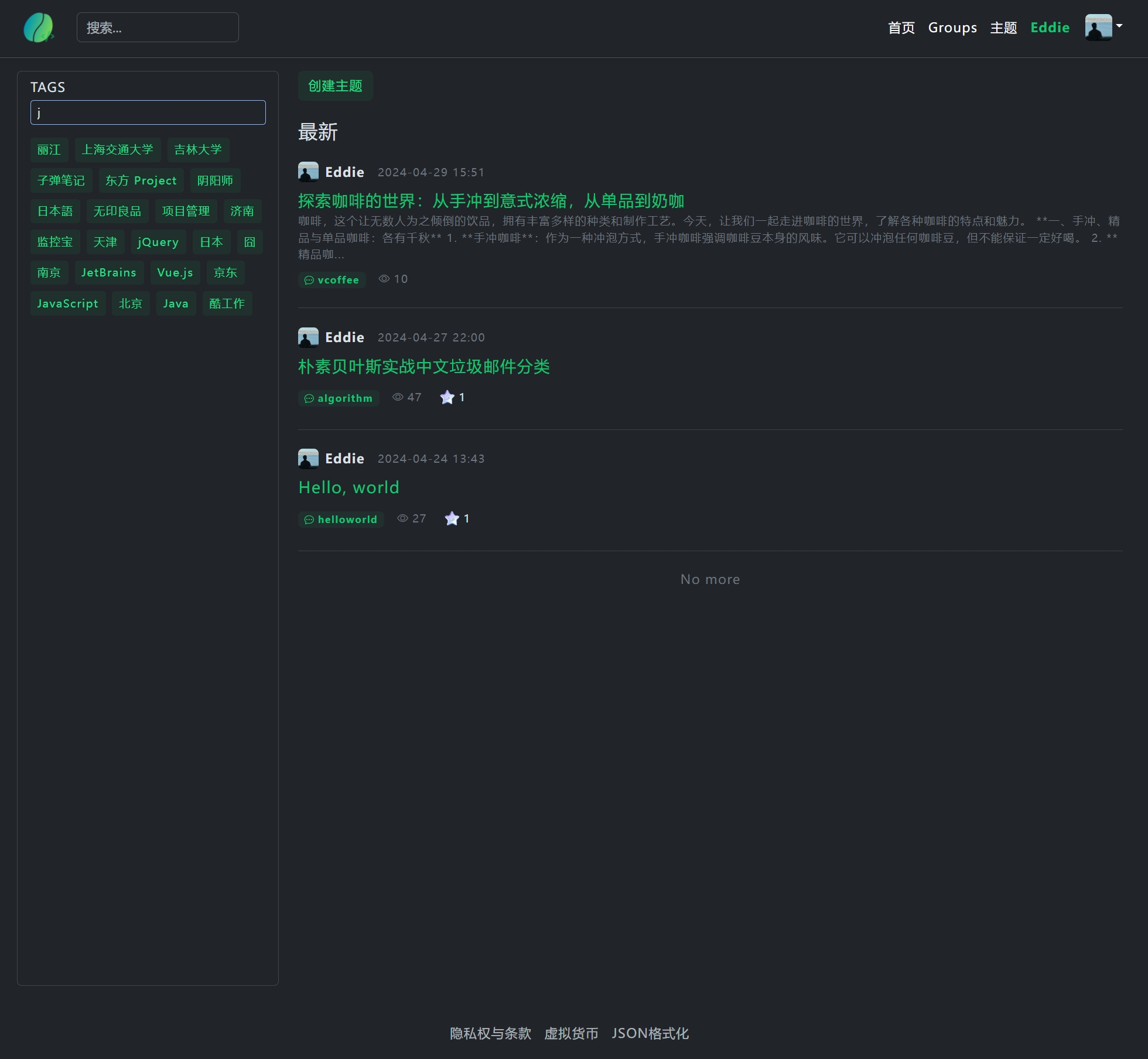Go to the 首页 nav item
Screen dimensions: 1148x1059
[901, 28]
